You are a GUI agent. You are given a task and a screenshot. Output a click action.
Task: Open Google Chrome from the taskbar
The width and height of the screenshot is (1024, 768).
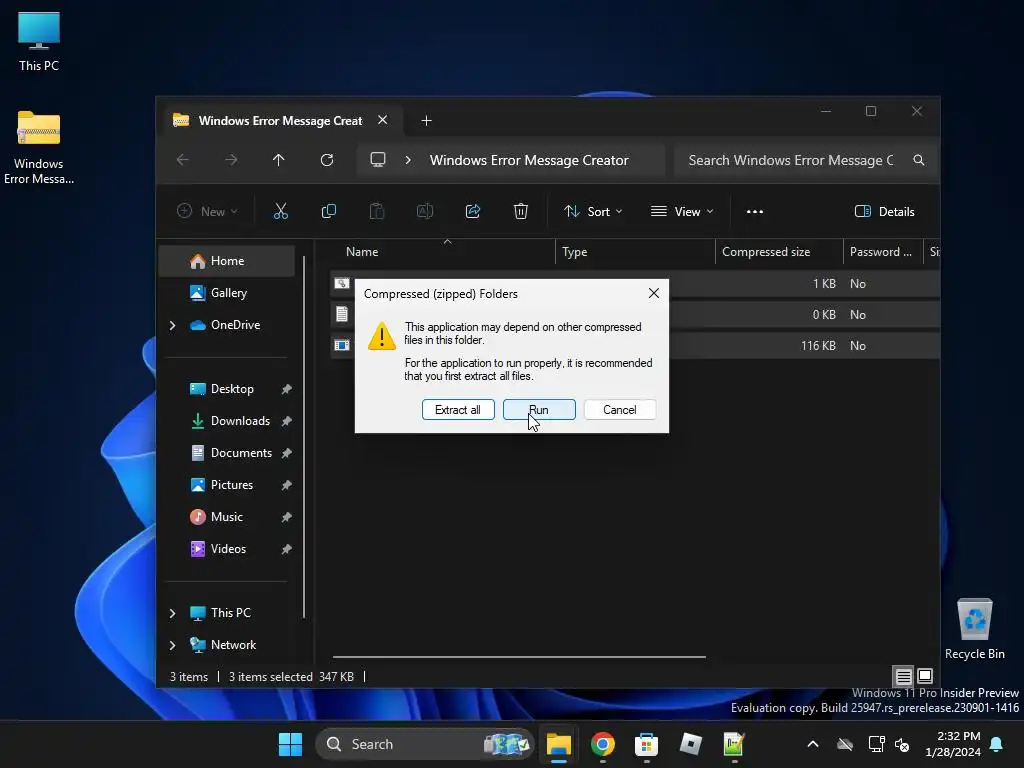point(602,744)
